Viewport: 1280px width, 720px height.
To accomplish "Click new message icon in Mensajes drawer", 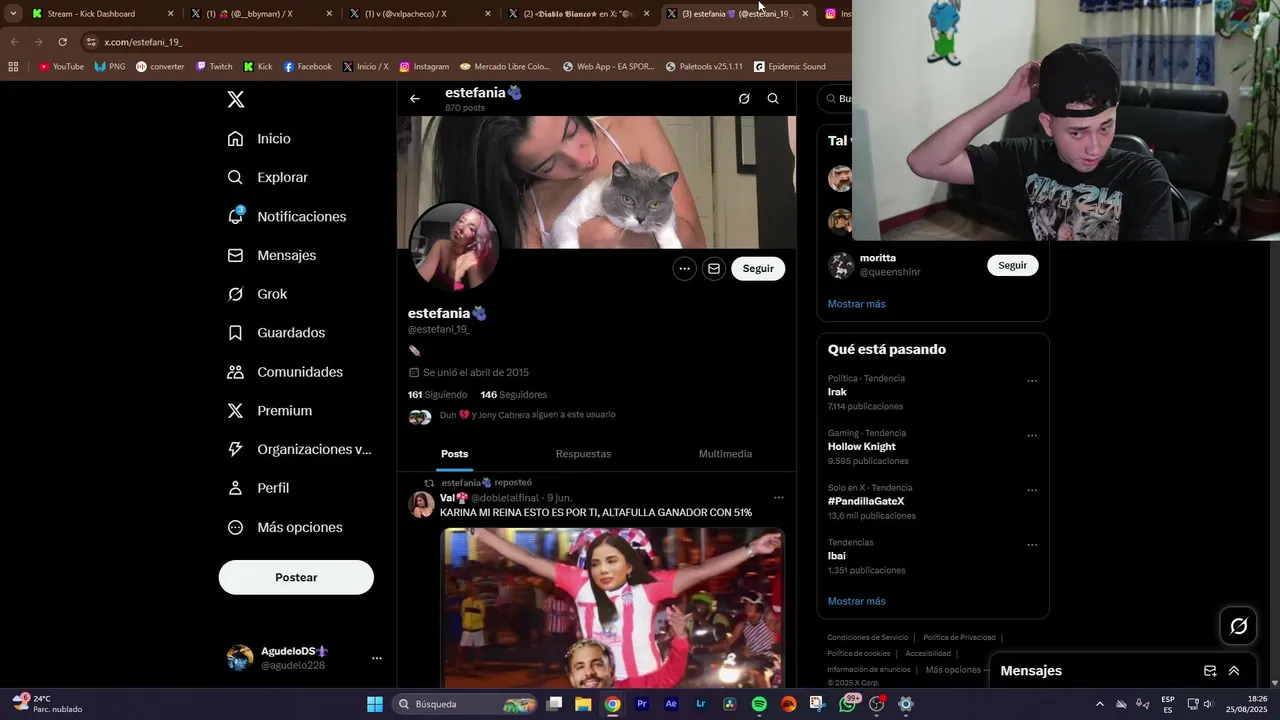I will tap(1210, 671).
